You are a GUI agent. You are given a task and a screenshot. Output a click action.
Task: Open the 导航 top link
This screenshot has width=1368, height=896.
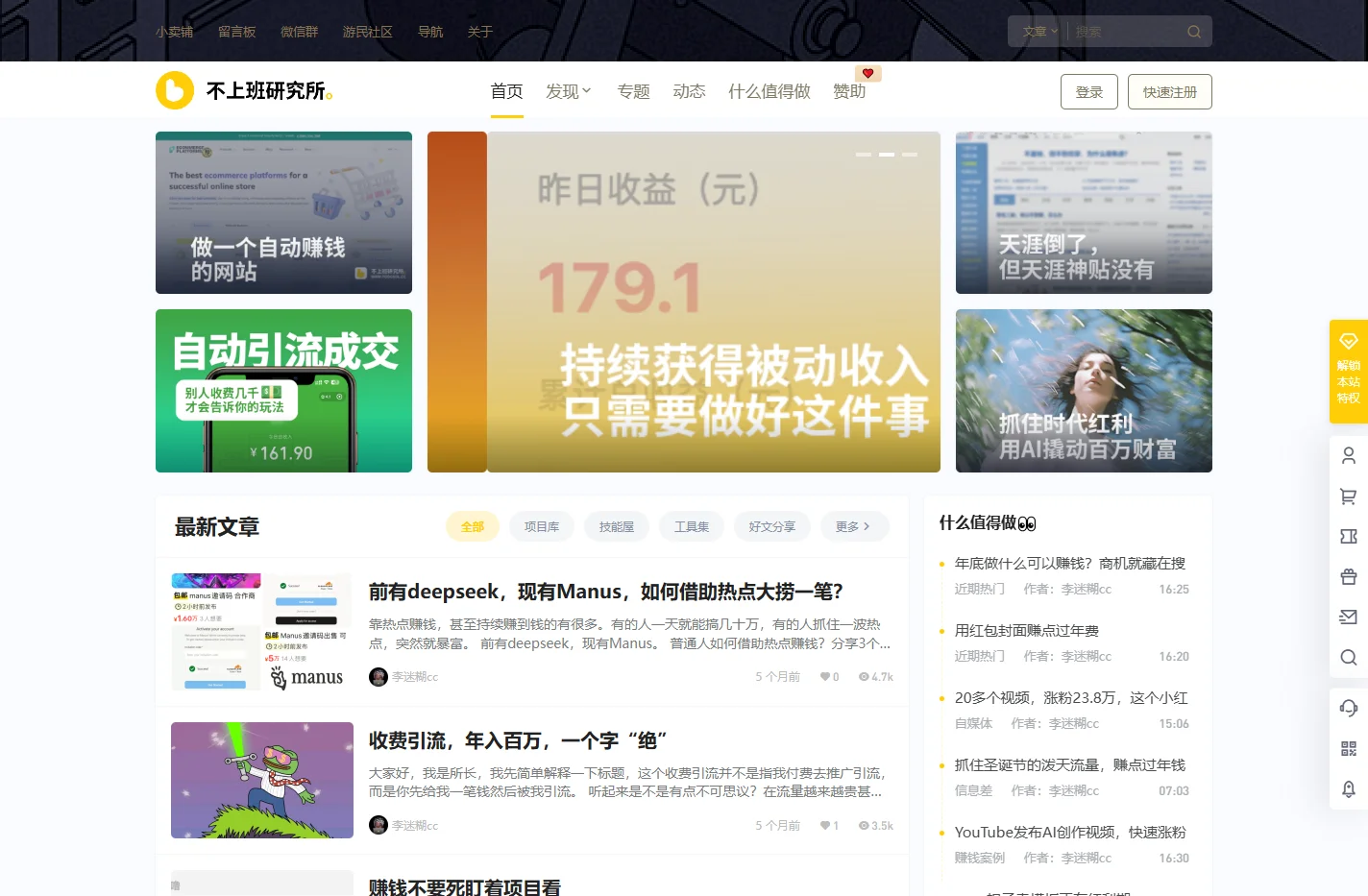pyautogui.click(x=430, y=32)
